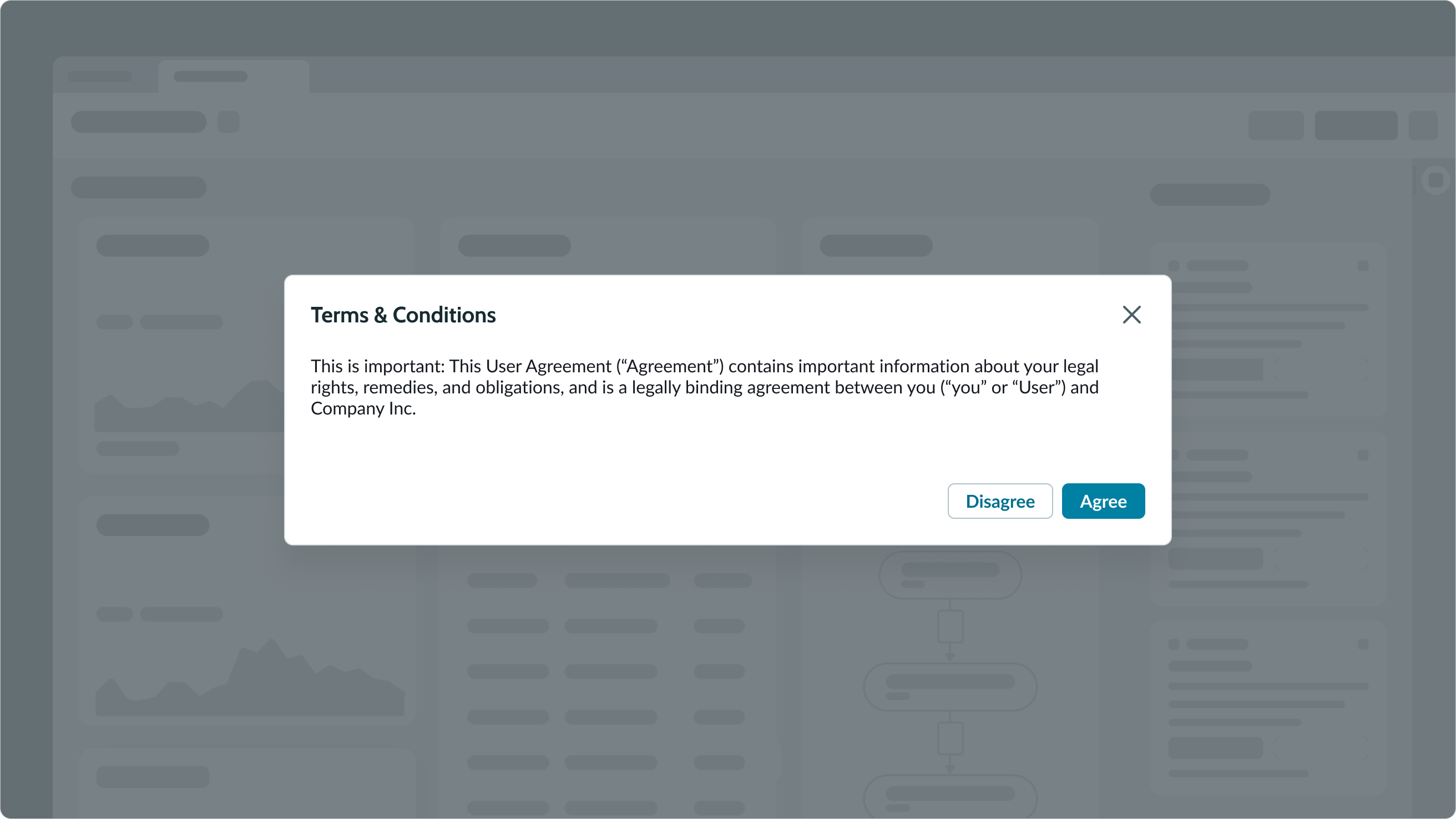Select the highlighted active tab behind the dialog

(233, 77)
